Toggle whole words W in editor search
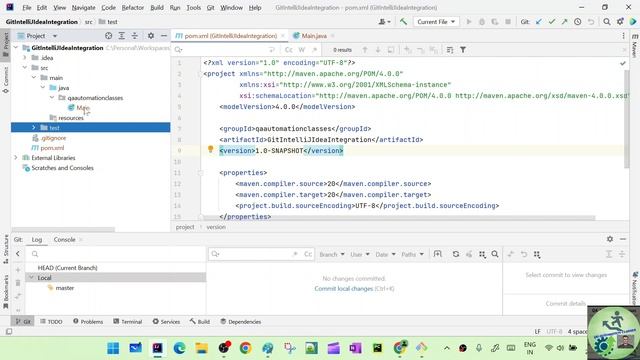The image size is (640, 360). click(x=302, y=50)
